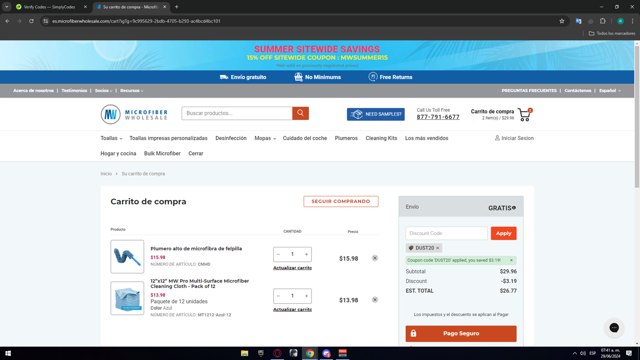This screenshot has height=360, width=640.
Task: Open the Chrome profile avatar
Action: [620, 21]
